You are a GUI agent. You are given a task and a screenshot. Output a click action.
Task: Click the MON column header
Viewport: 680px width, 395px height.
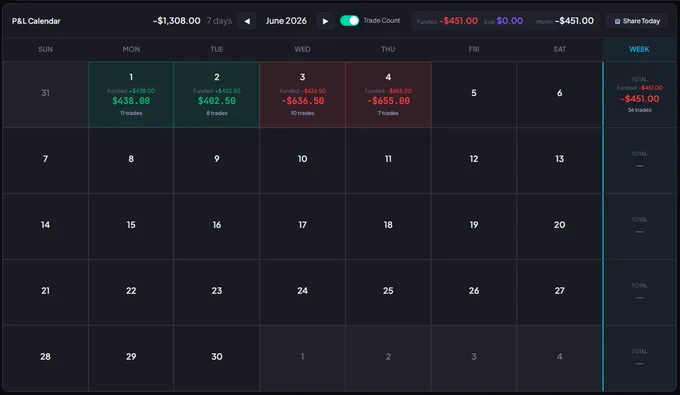click(x=131, y=49)
